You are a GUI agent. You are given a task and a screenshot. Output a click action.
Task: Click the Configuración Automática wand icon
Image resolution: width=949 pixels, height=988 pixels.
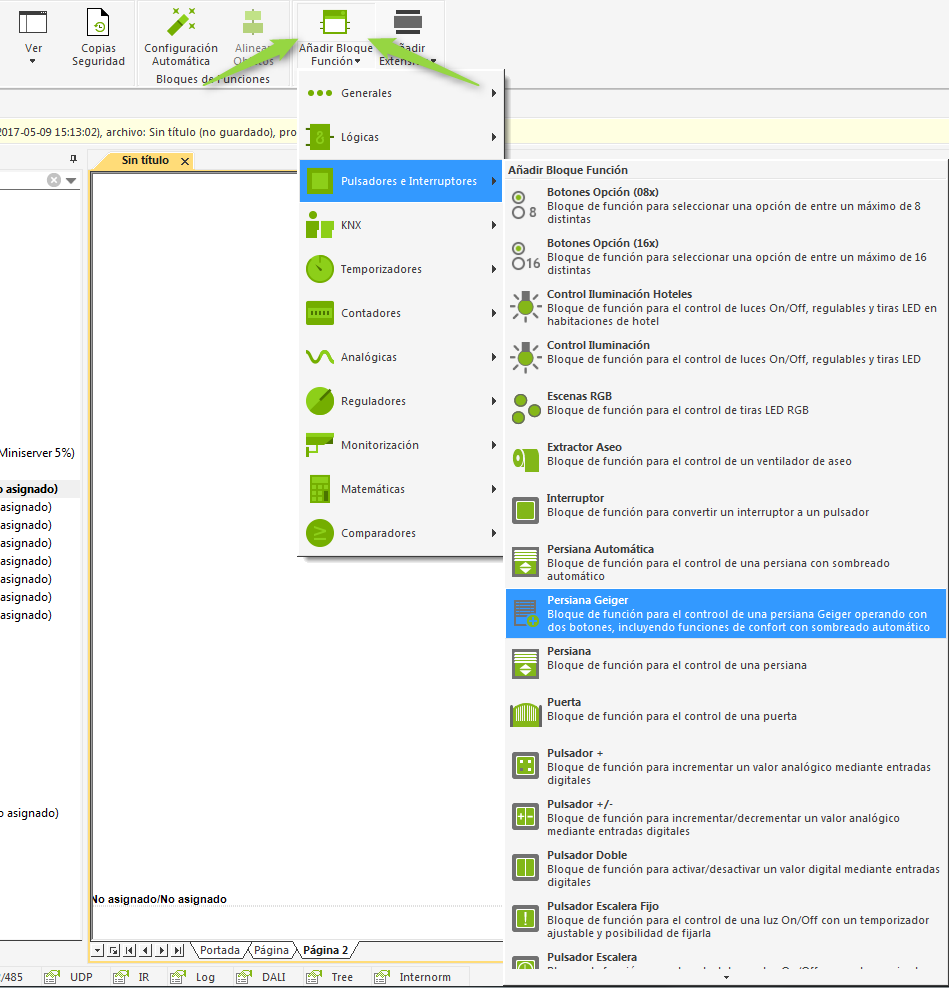pyautogui.click(x=181, y=22)
